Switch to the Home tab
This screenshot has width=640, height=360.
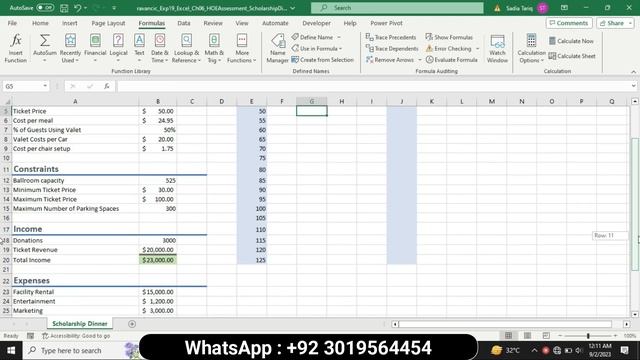[40, 23]
